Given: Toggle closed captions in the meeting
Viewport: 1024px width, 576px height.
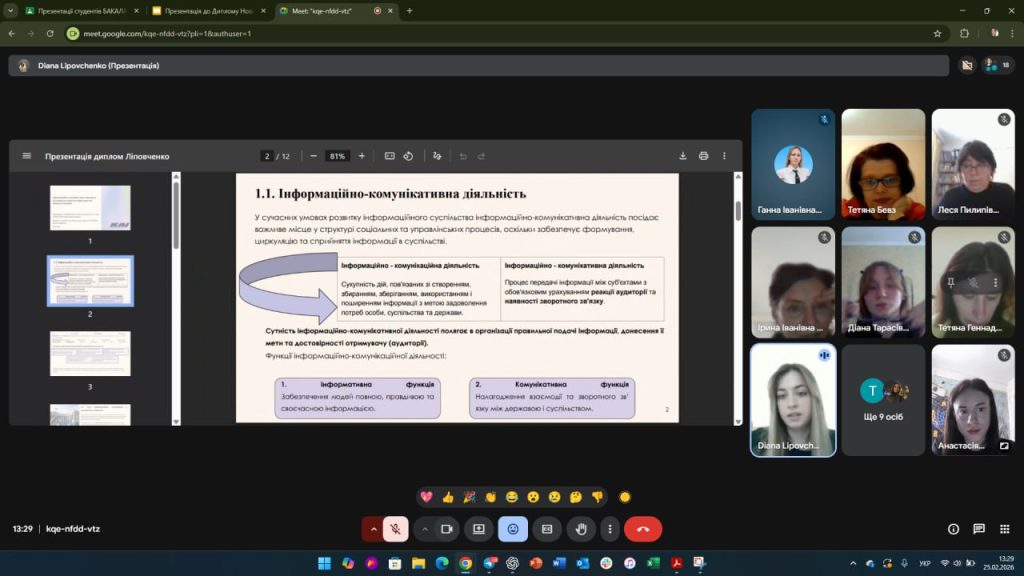Looking at the screenshot, I should pos(546,529).
